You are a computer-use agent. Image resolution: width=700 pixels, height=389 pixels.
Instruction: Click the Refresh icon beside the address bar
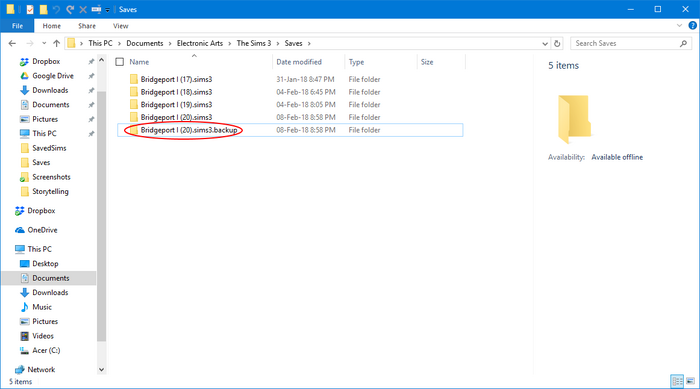[x=557, y=43]
